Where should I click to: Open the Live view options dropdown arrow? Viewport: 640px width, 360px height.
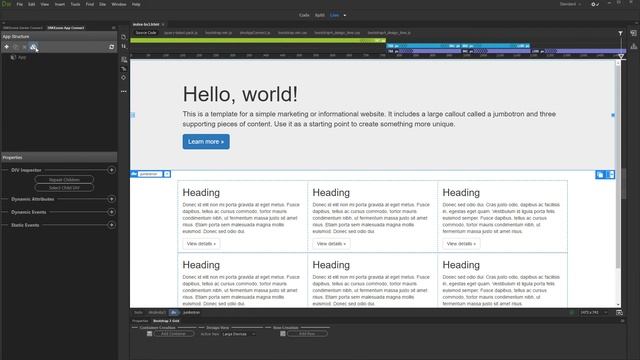345,16
